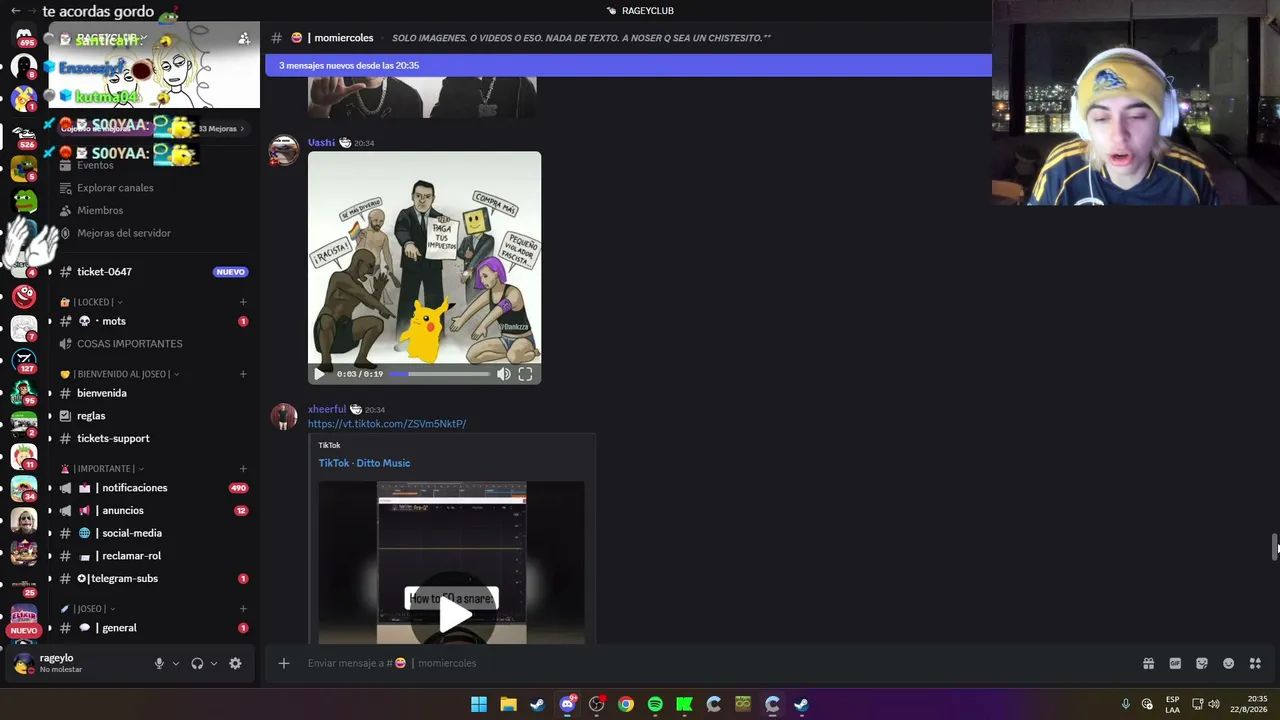Open the Joker face server icon
Viewport: 1280px width, 720px height.
[x=24, y=521]
